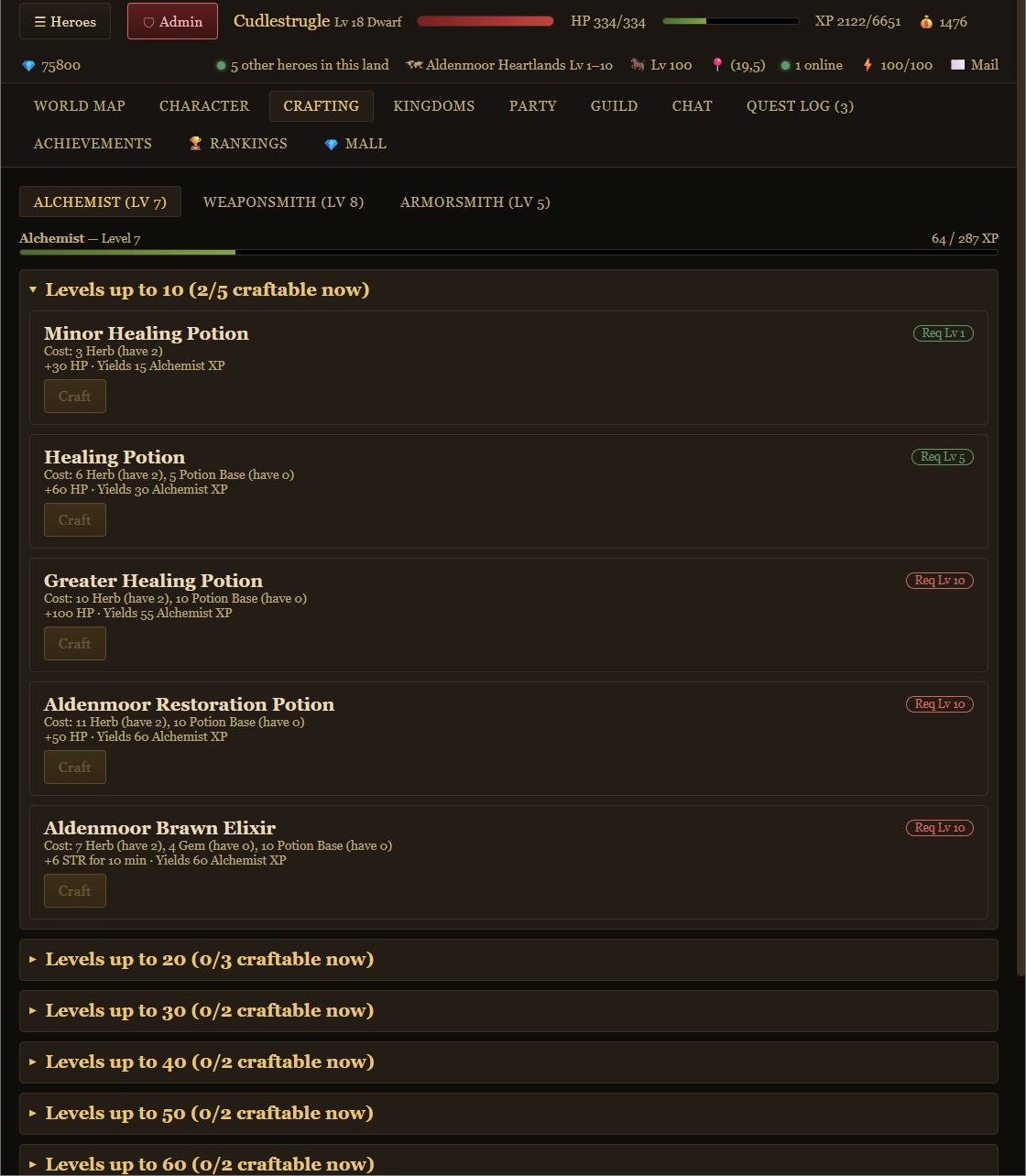Click the 'Aldenmoor Heartlands Lv 1–10' label

pos(519,65)
